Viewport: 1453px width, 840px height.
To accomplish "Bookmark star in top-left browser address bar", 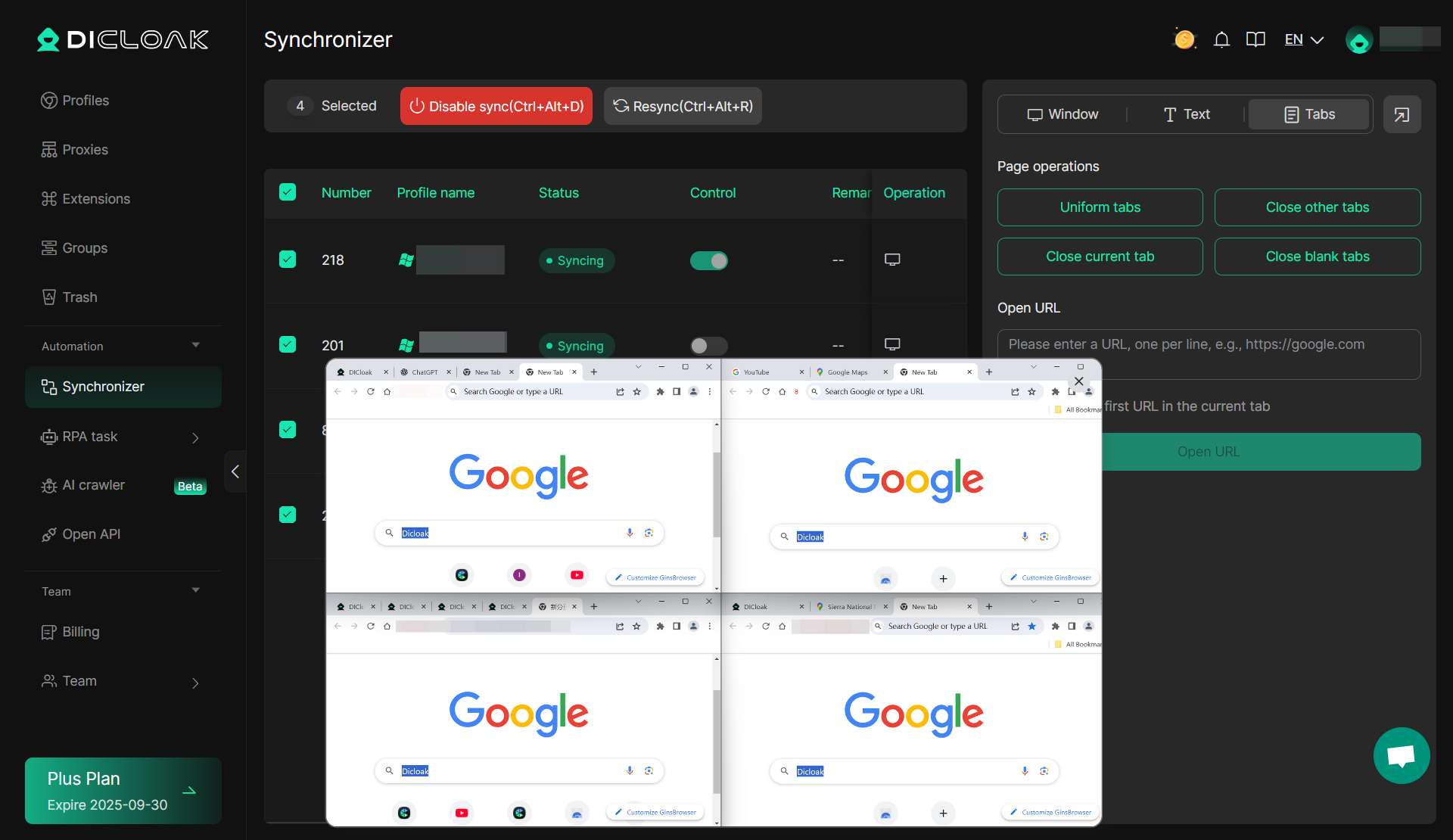I will [636, 391].
